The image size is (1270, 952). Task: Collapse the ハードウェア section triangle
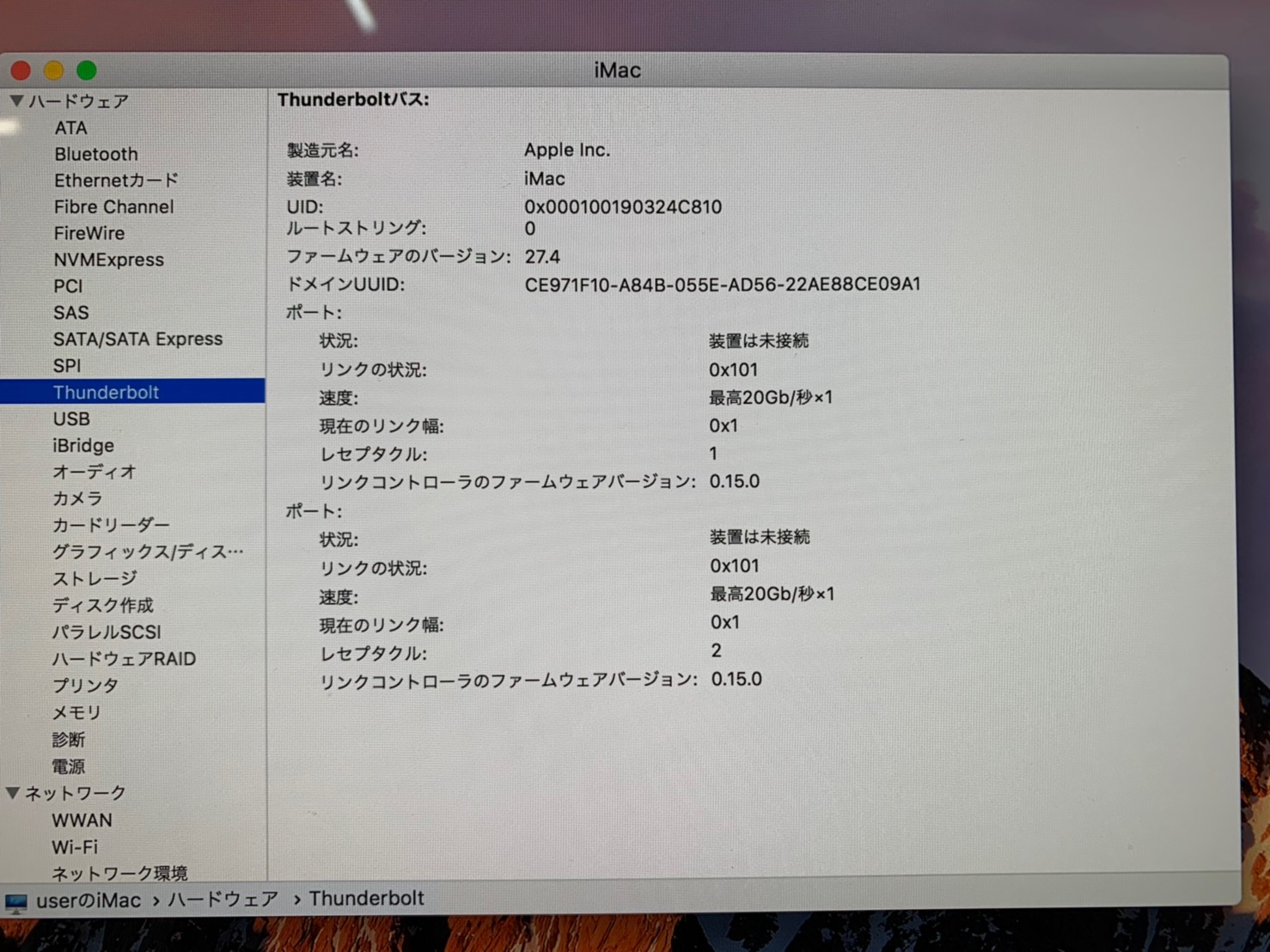click(16, 101)
